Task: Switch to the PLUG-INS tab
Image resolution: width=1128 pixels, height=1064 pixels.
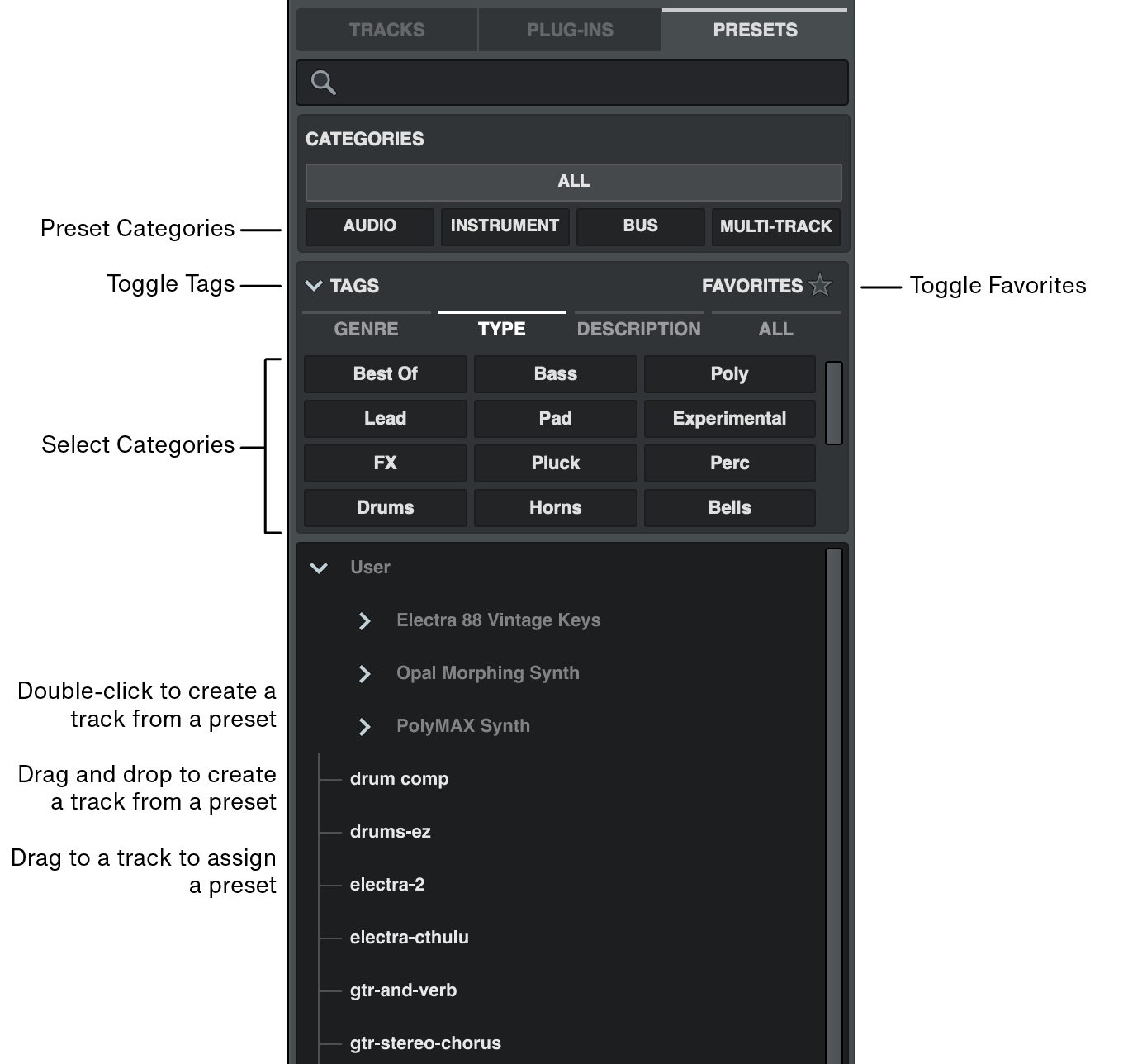Action: coord(569,30)
